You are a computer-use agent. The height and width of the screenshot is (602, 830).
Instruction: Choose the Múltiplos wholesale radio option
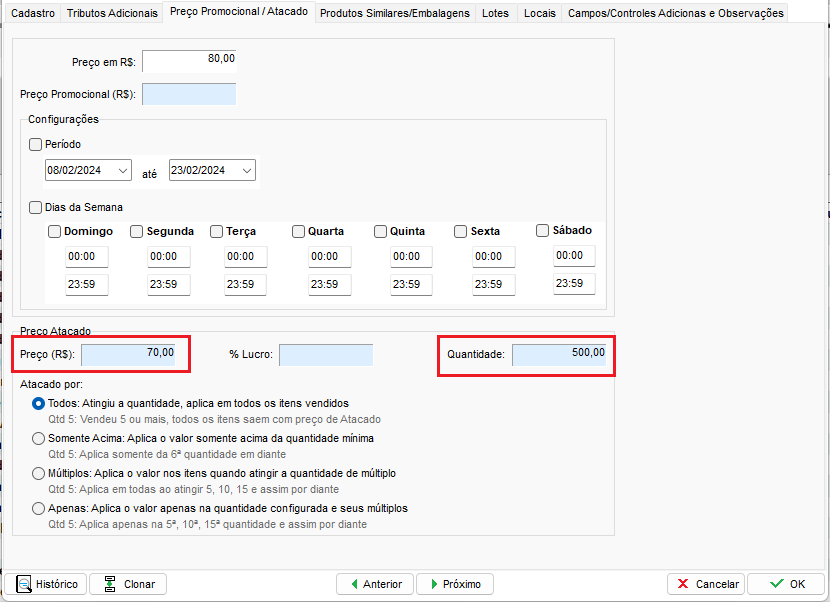coord(39,473)
